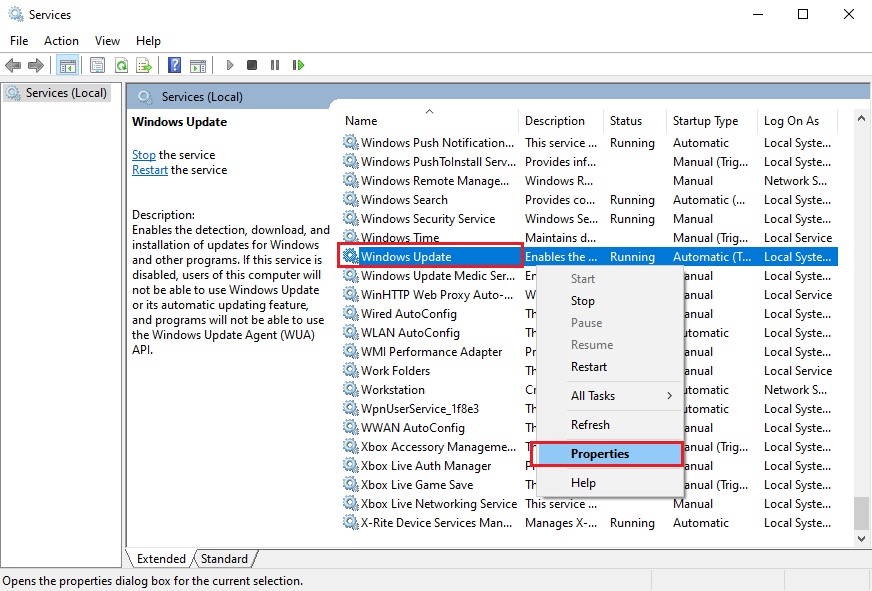Choose Stop from the context menu

(610, 301)
